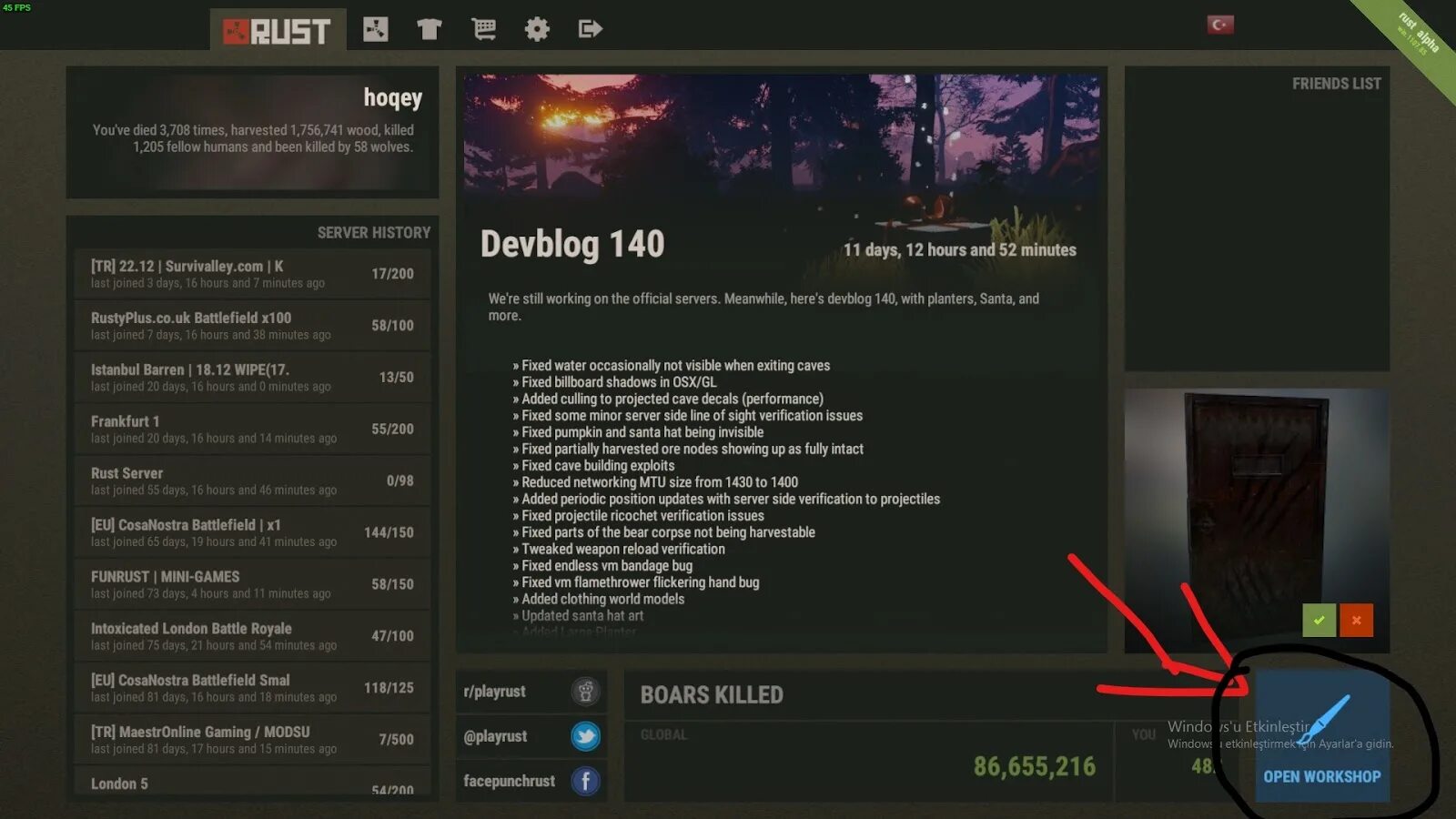Click the Turkish flag language icon

click(1220, 25)
